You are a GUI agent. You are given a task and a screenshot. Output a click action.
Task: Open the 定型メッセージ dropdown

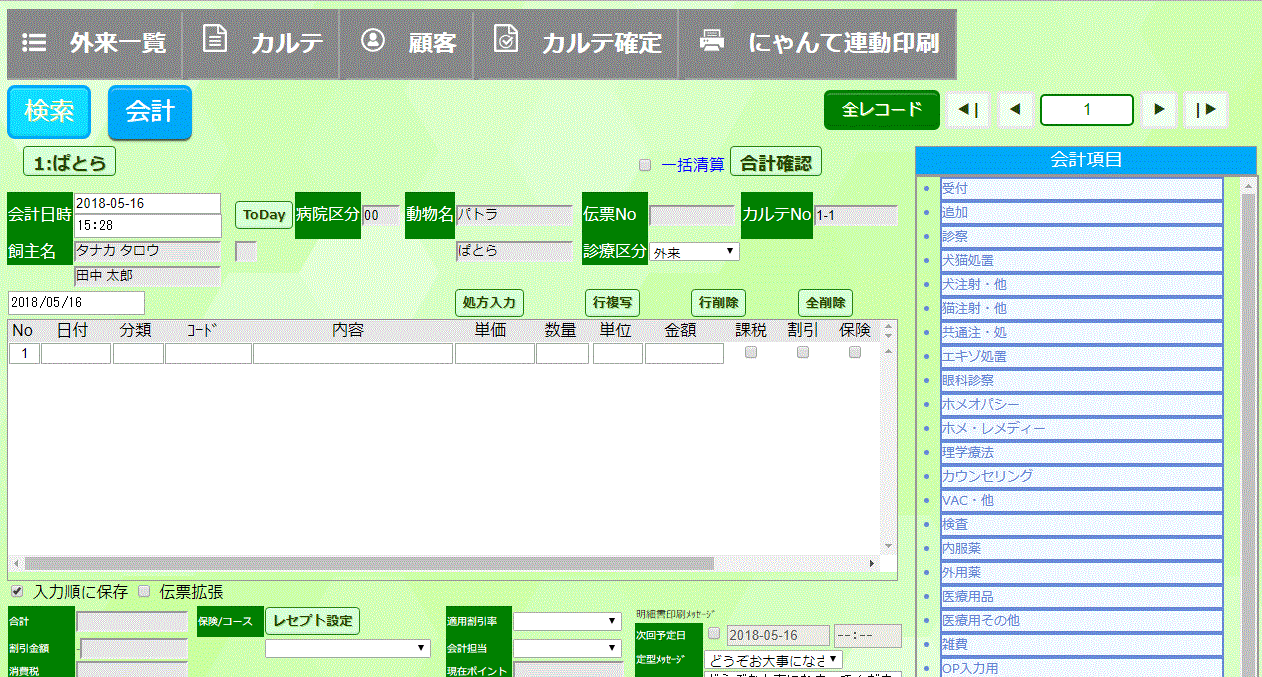[x=773, y=660]
